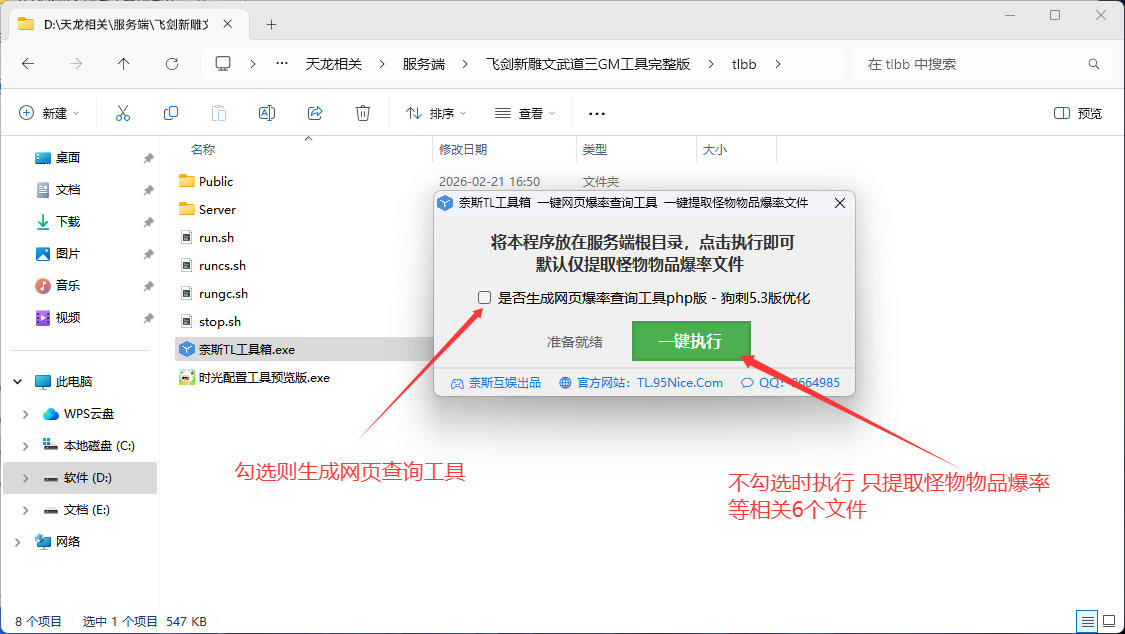This screenshot has width=1125, height=634.
Task: Open the 查看 view dropdown
Action: [x=525, y=113]
